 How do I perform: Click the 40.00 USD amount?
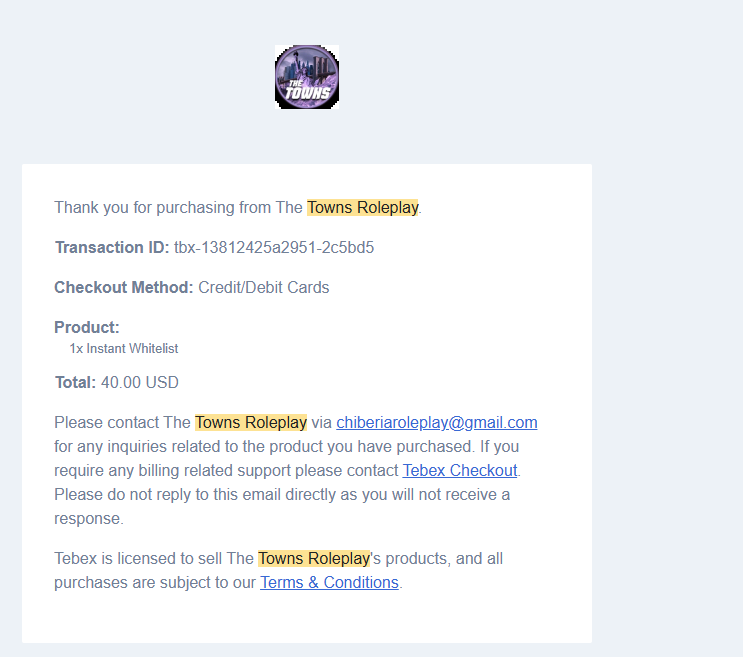140,382
